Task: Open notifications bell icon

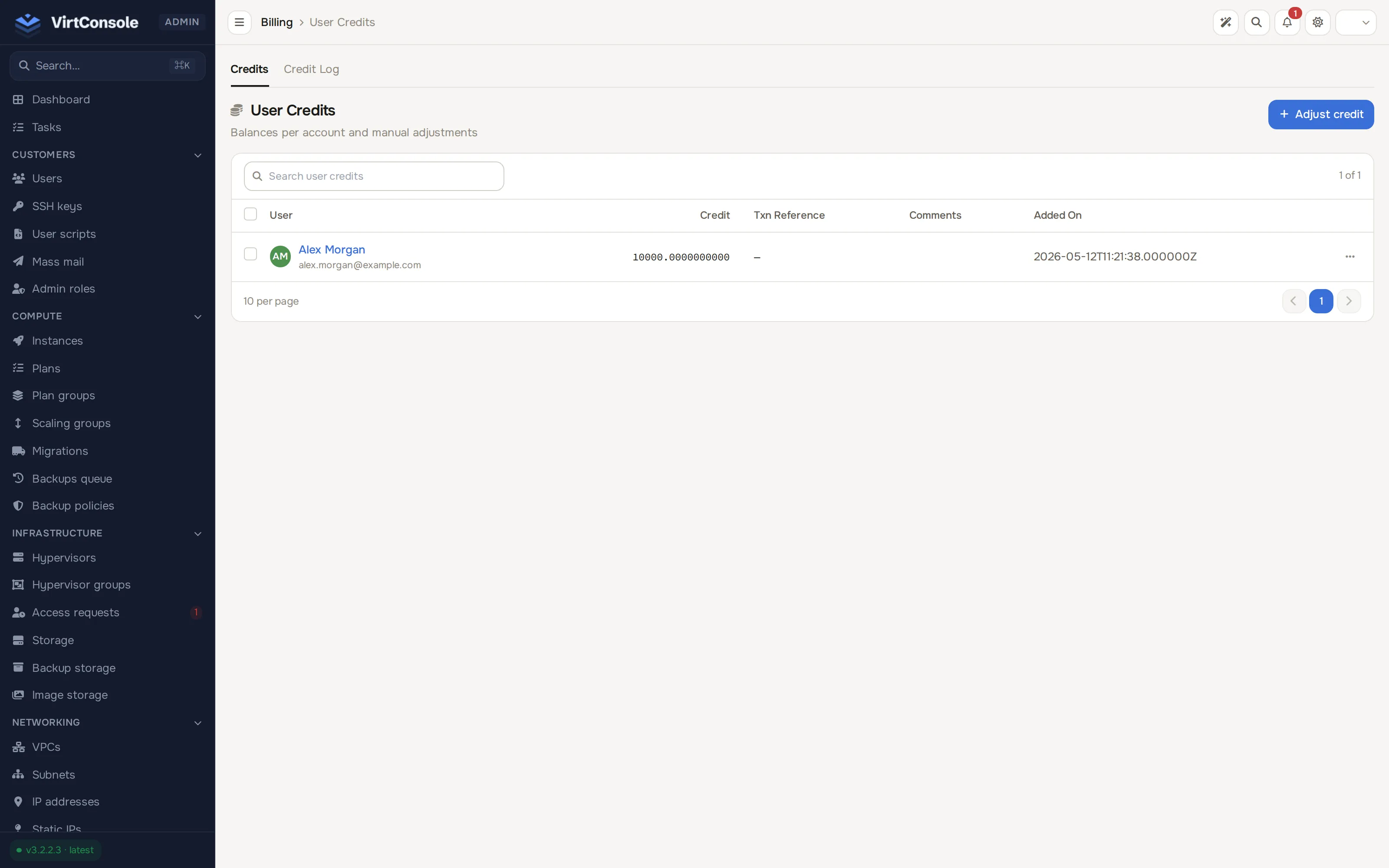Action: pyautogui.click(x=1287, y=23)
